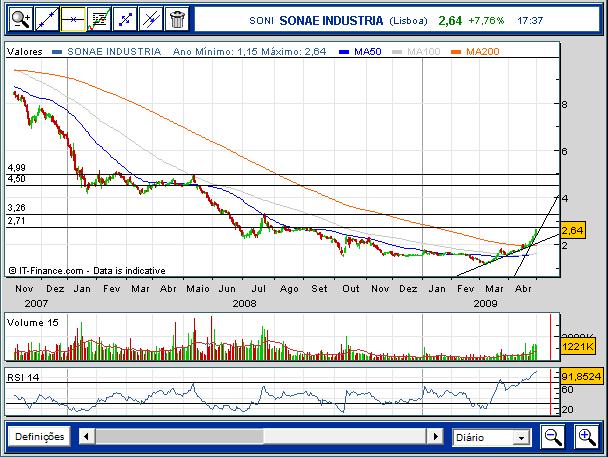Click the yellow 2,64 price tag on axis
The width and height of the screenshot is (608, 457).
(x=572, y=231)
